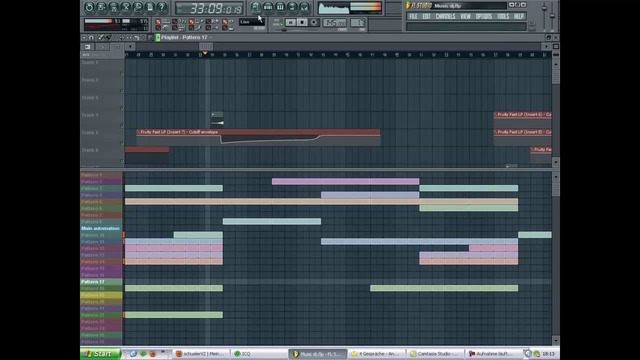Screen dimensions: 640x360
Task: Open the Step Sequencer shortcut button
Action: 268,7
